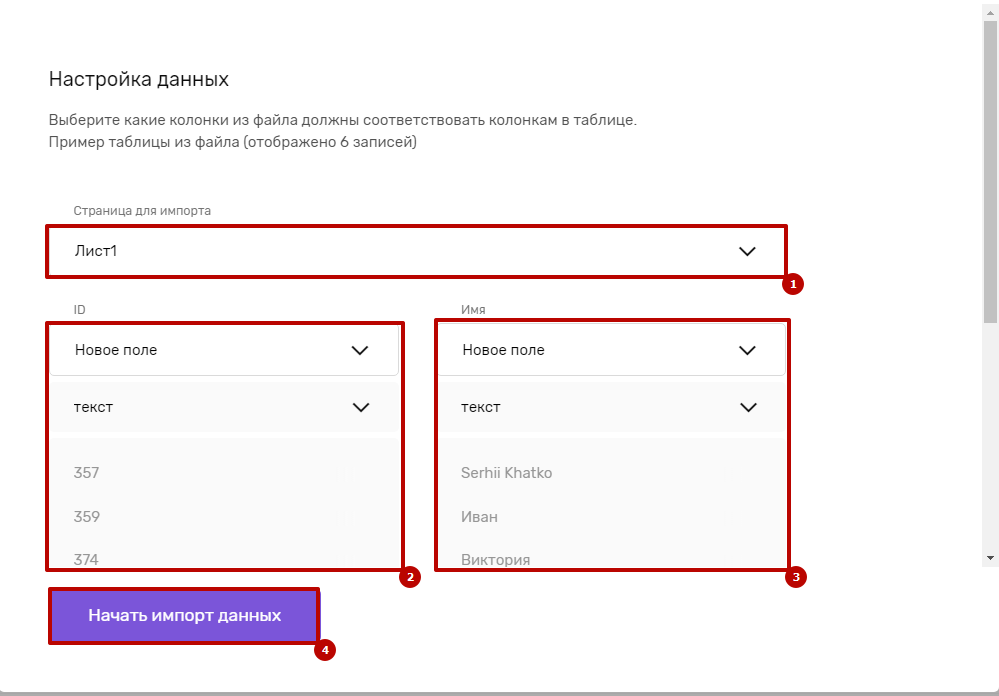The image size is (999, 696).
Task: Open the текст type dropdown under ID
Action: pyautogui.click(x=224, y=407)
